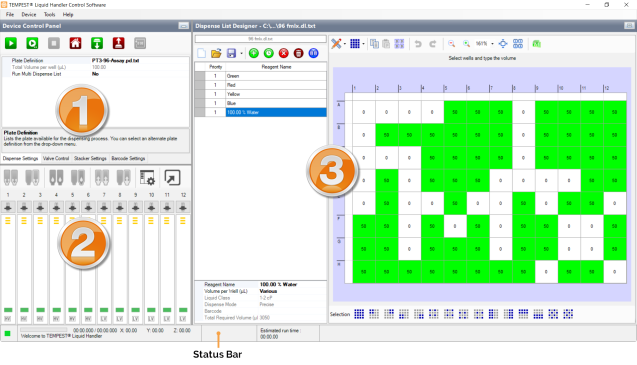Remove reagent with red X circle icon
The image size is (637, 365).
[x=284, y=53]
